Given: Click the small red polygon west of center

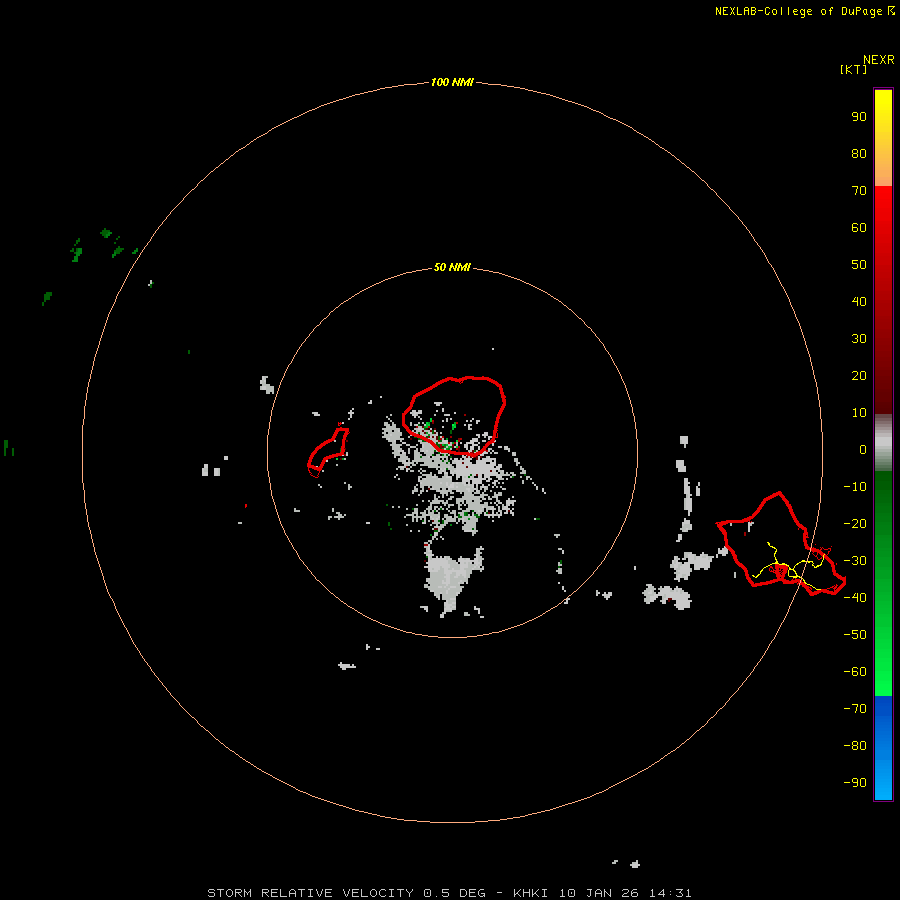Looking at the screenshot, I should coord(328,452).
